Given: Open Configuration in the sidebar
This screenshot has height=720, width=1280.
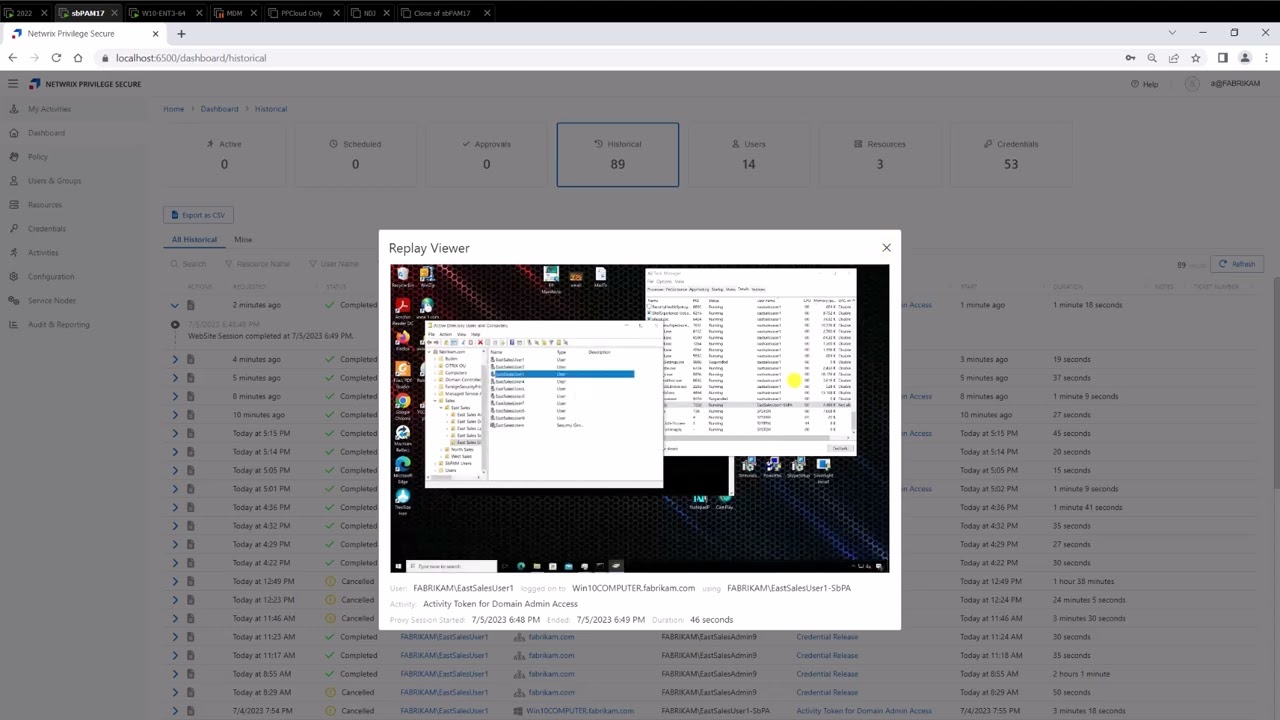Looking at the screenshot, I should click(x=50, y=277).
